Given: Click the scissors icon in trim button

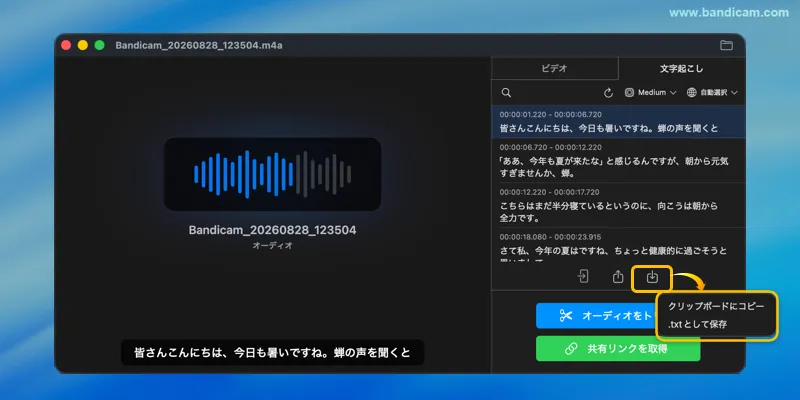Looking at the screenshot, I should [566, 316].
